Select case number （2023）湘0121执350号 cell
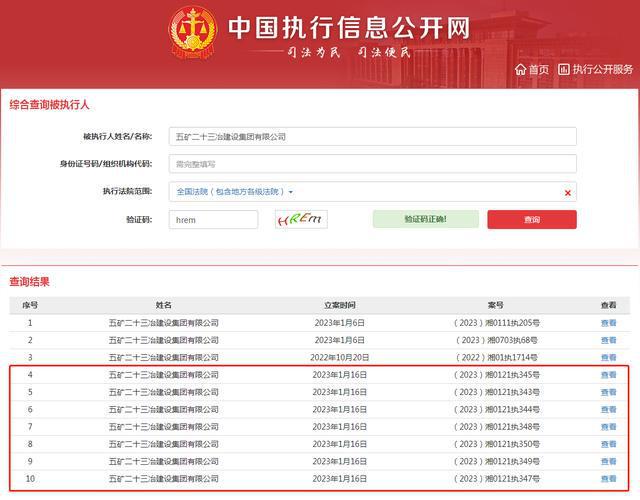Viewport: 640px width, 500px height. point(496,444)
